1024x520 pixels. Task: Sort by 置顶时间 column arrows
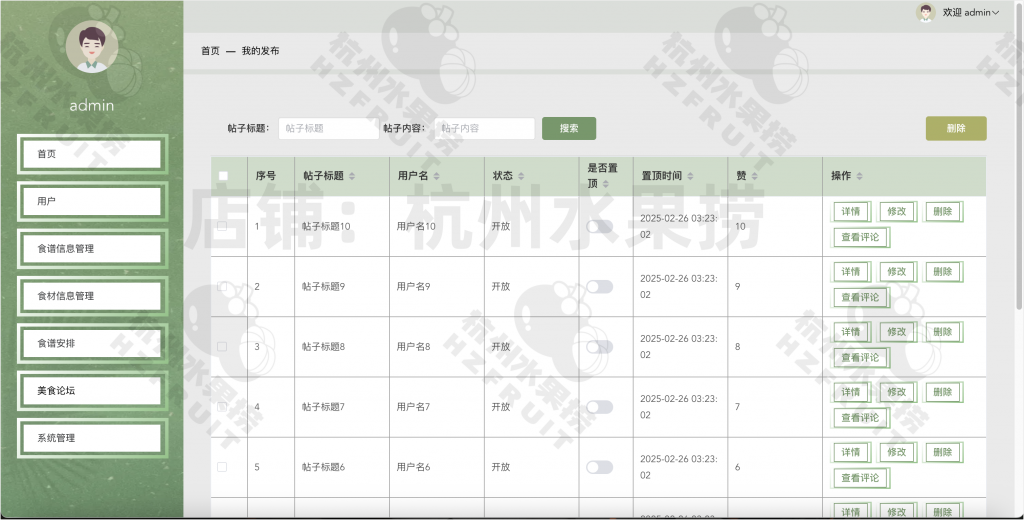click(690, 176)
